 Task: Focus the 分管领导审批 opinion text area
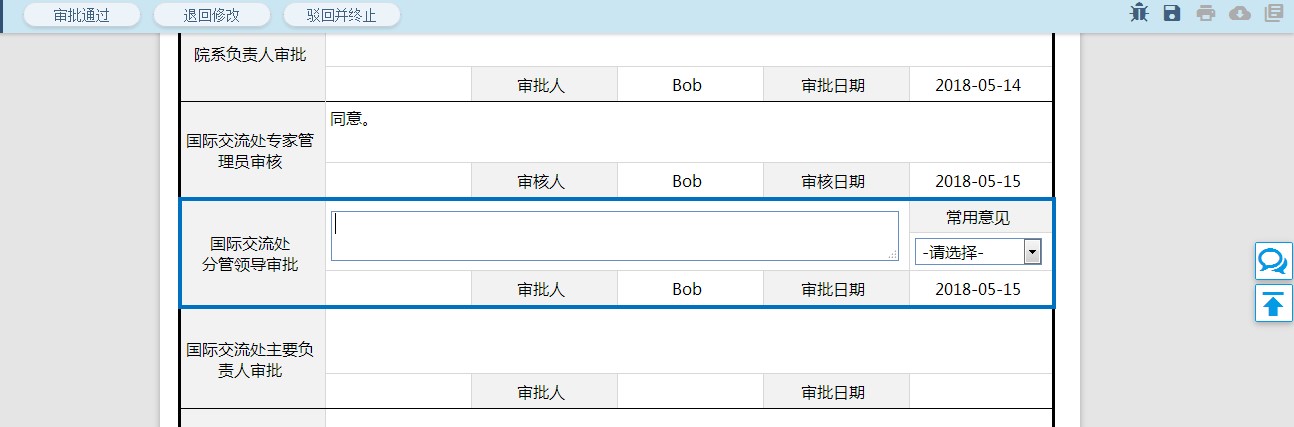[615, 236]
